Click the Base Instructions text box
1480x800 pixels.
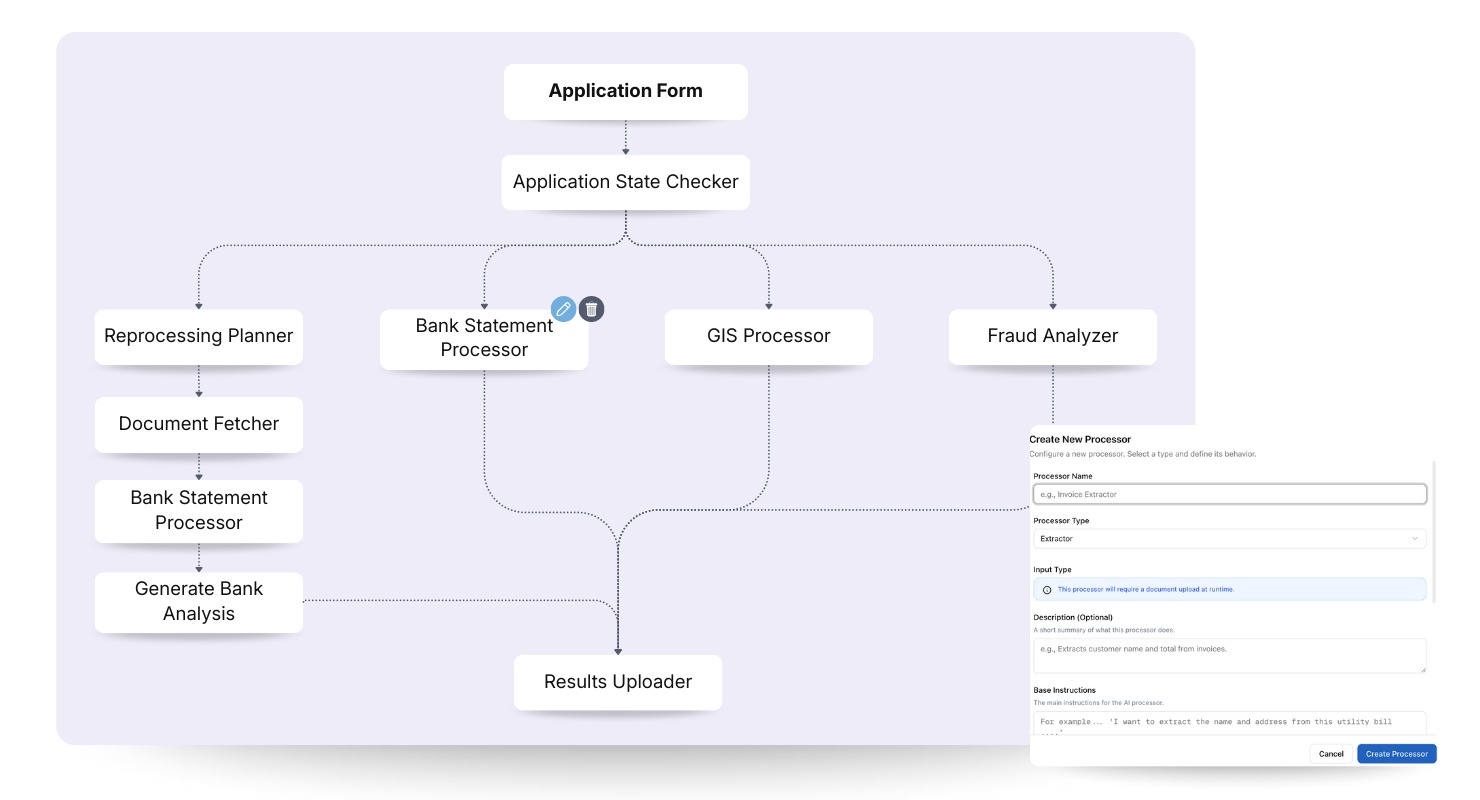tap(1228, 724)
